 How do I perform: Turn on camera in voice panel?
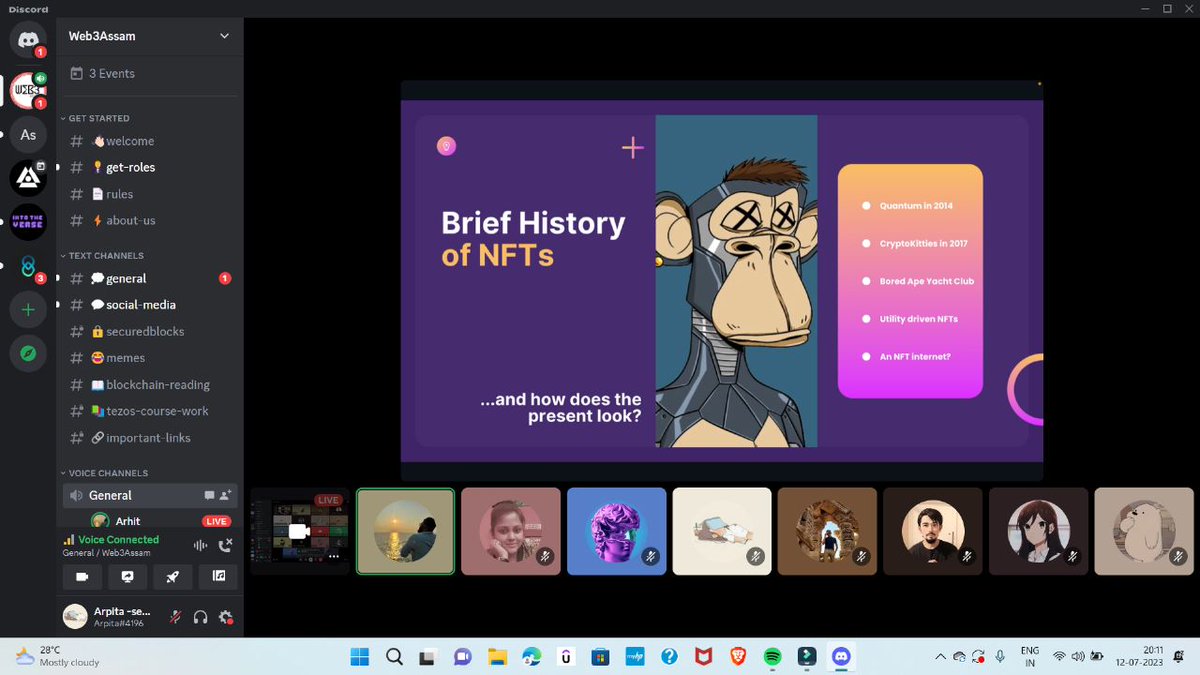[82, 577]
